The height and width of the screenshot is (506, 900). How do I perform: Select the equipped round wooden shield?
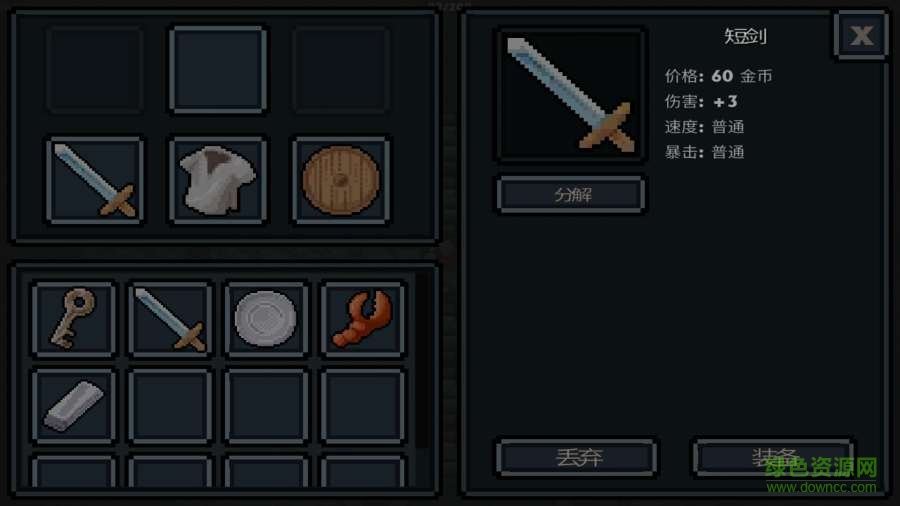(341, 180)
